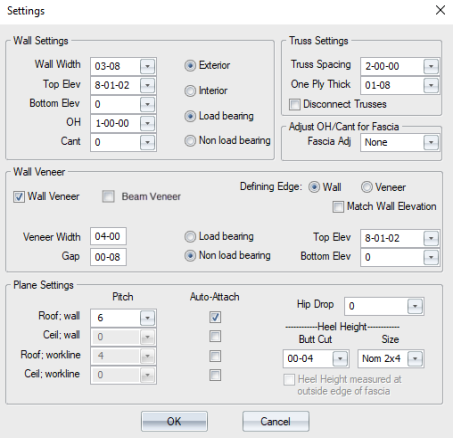Enable the Disconnect Trusses checkbox

tap(295, 104)
